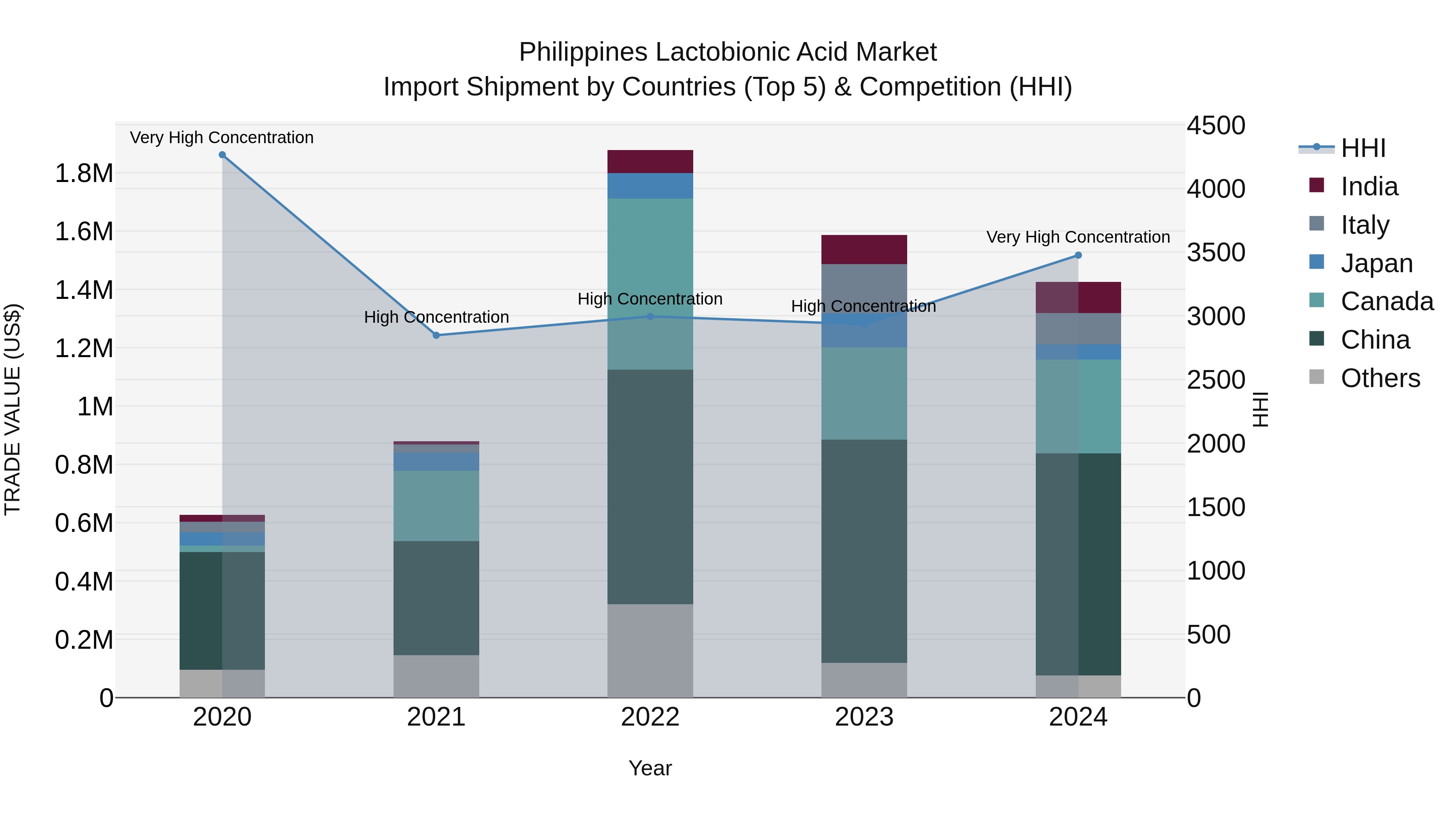
Task: Toggle the Italy legend entry
Action: tap(1349, 225)
